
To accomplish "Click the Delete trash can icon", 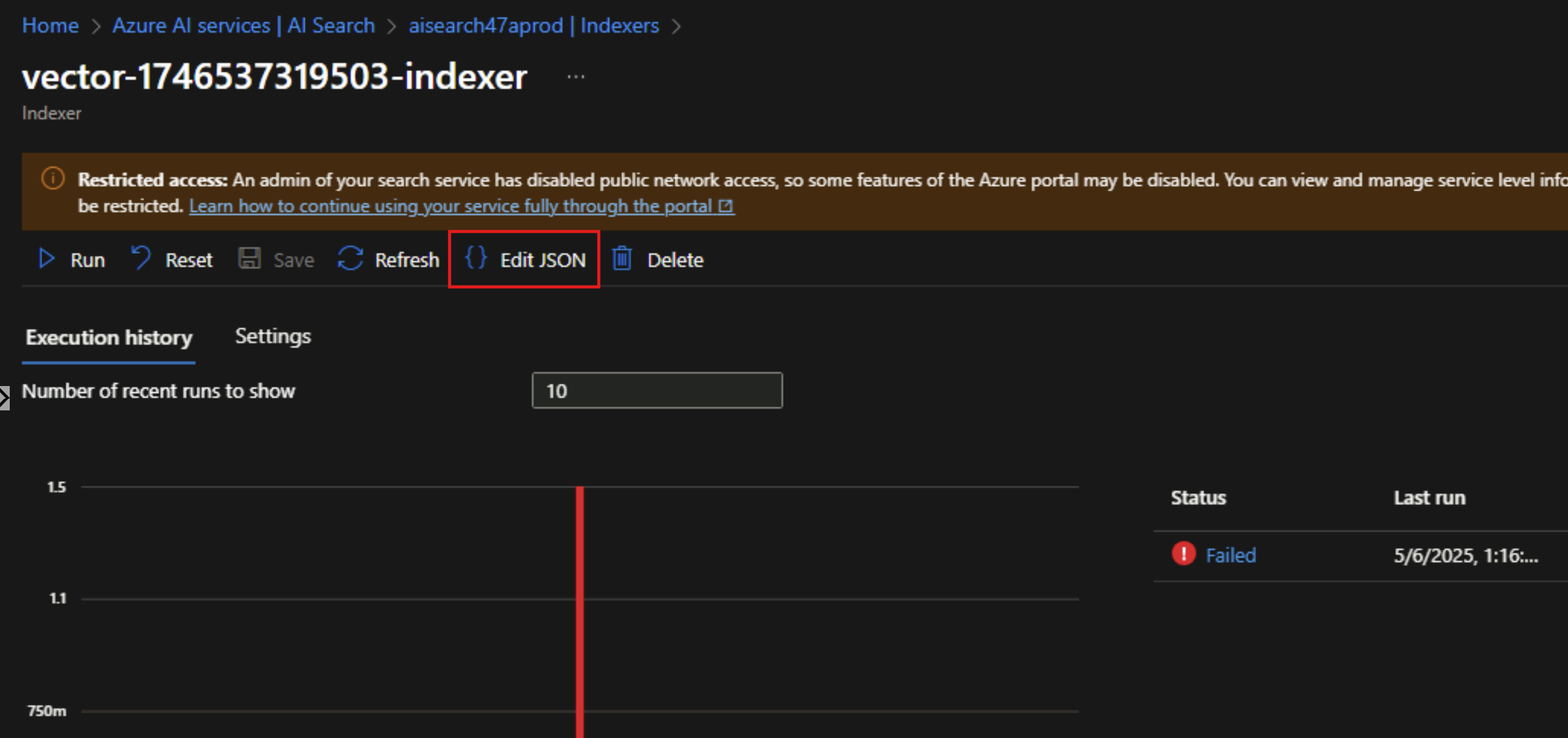I will pos(622,258).
